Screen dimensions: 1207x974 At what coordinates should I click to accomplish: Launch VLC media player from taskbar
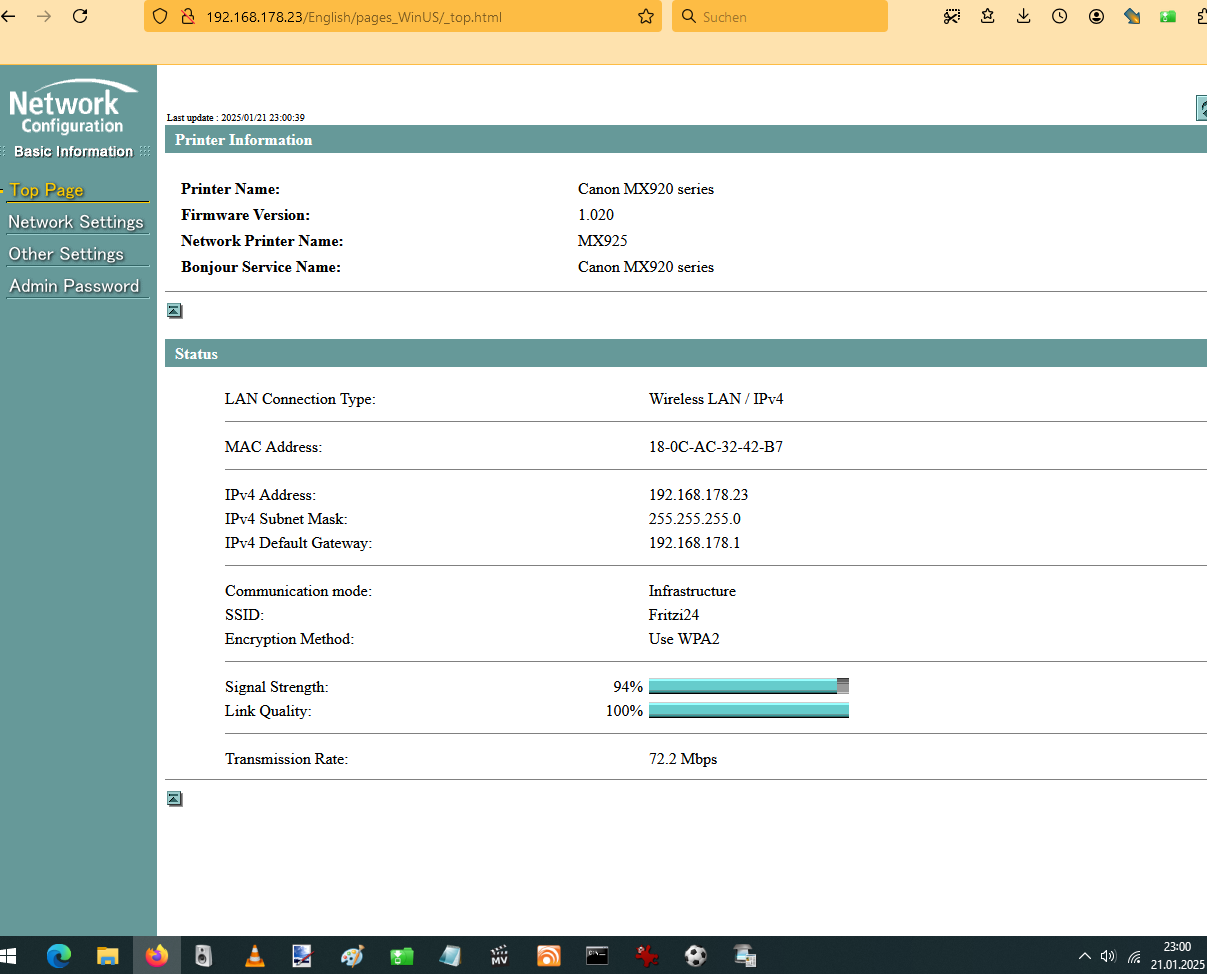tap(255, 956)
